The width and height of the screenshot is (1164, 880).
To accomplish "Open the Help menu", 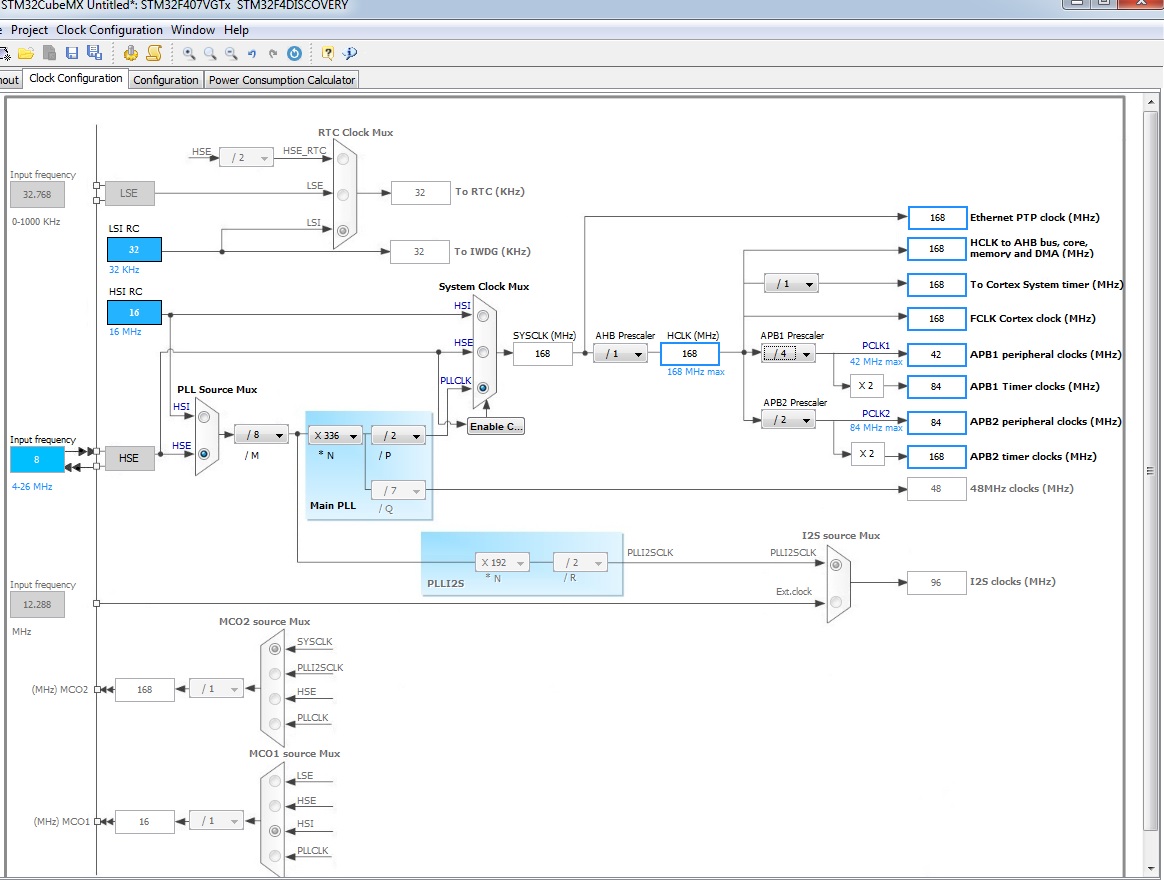I will 236,30.
